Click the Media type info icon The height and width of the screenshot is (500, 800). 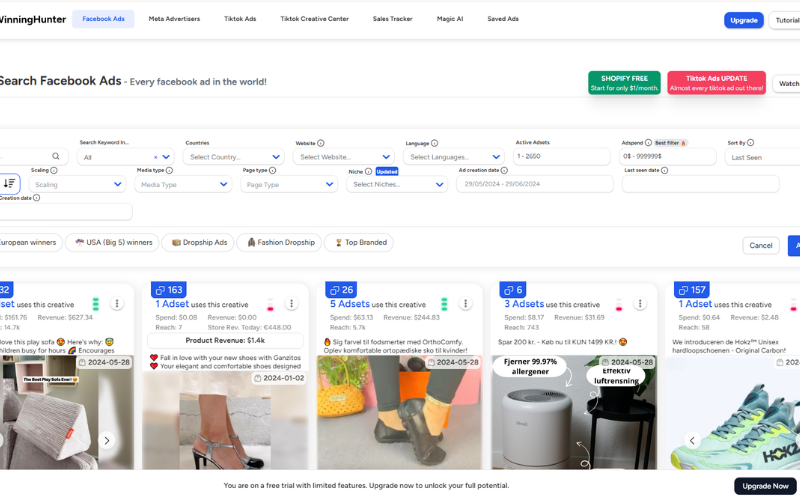pos(169,170)
